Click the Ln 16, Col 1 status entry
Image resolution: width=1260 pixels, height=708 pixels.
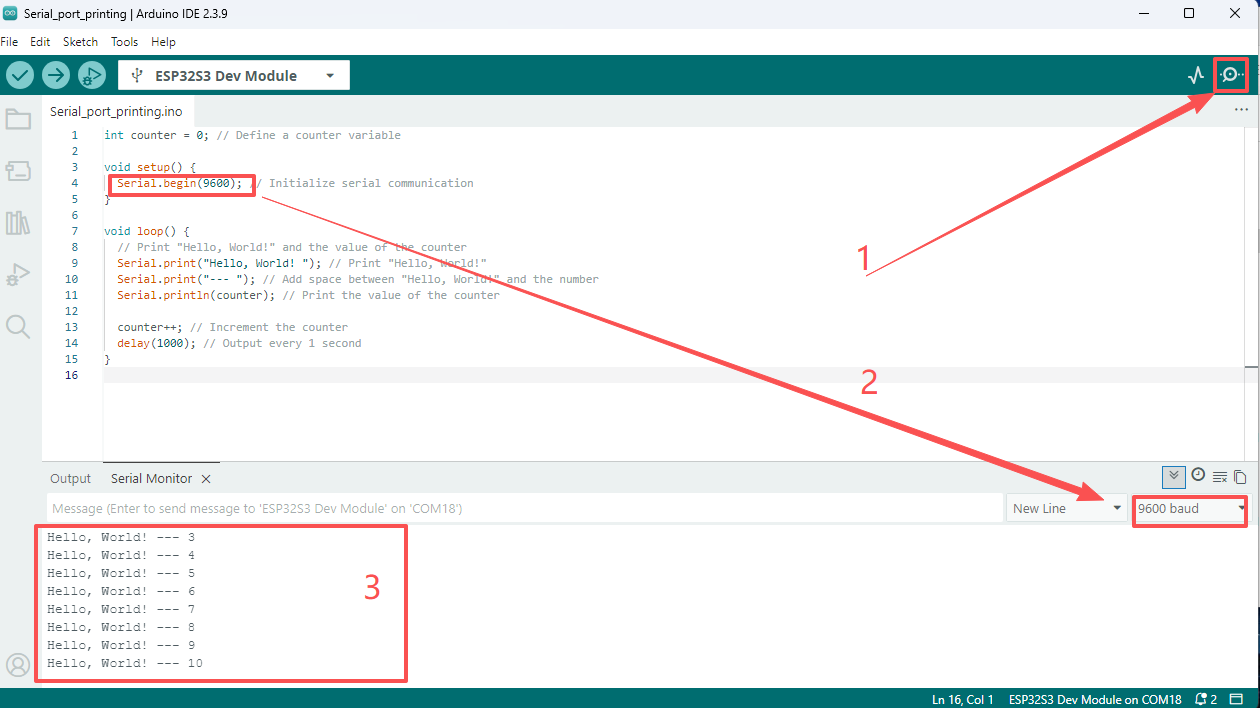(x=962, y=699)
